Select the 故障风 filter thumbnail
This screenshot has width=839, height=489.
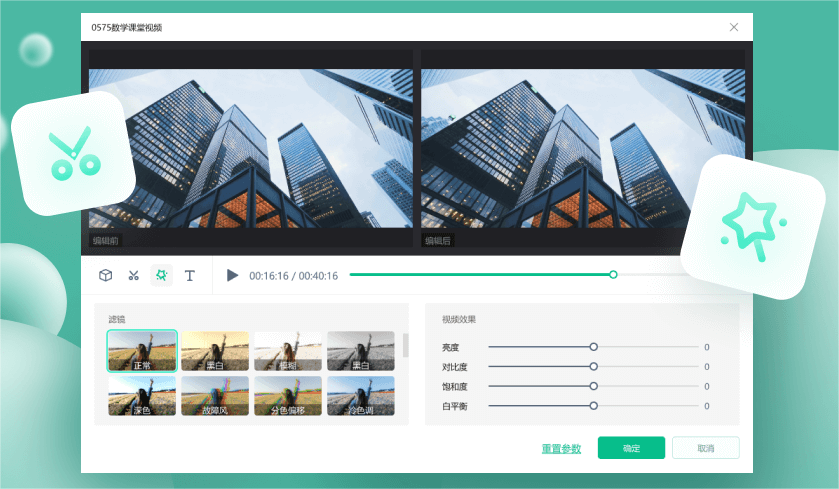click(215, 396)
